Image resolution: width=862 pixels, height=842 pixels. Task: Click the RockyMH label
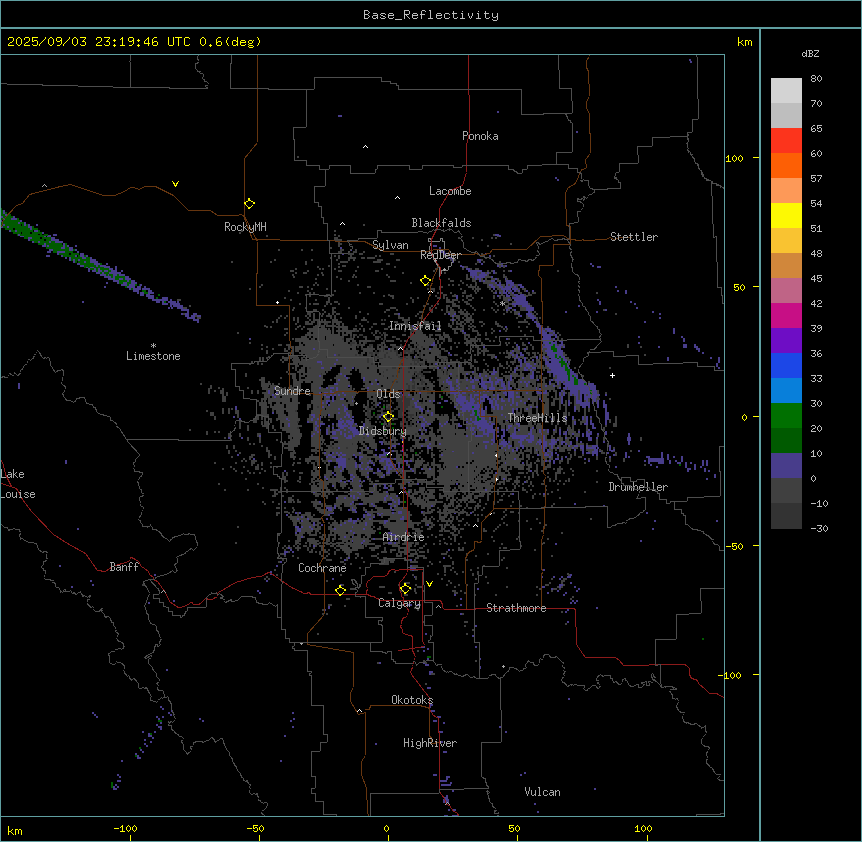tap(245, 227)
